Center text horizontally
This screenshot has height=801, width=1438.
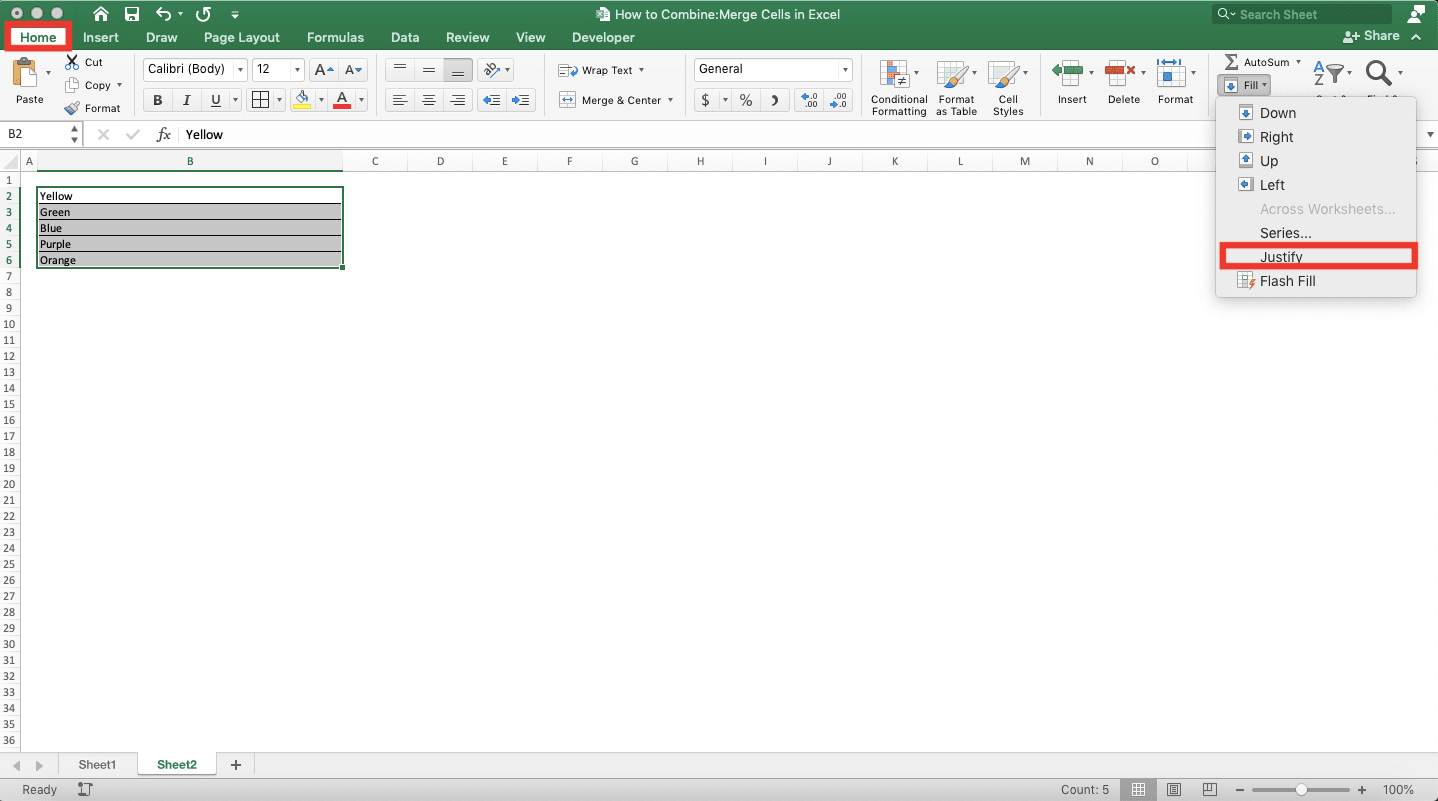pyautogui.click(x=429, y=100)
